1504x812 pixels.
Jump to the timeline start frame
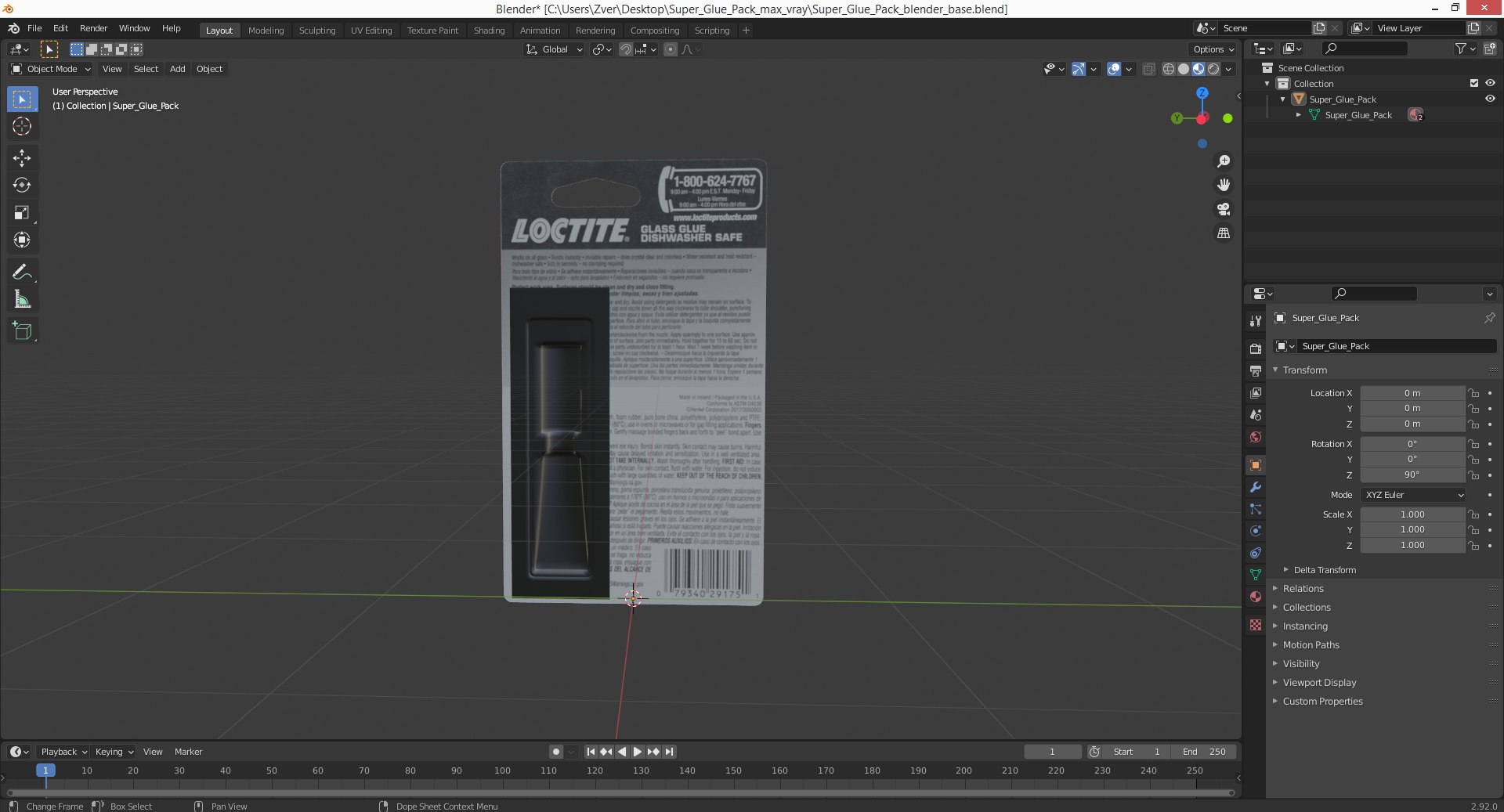coord(591,752)
